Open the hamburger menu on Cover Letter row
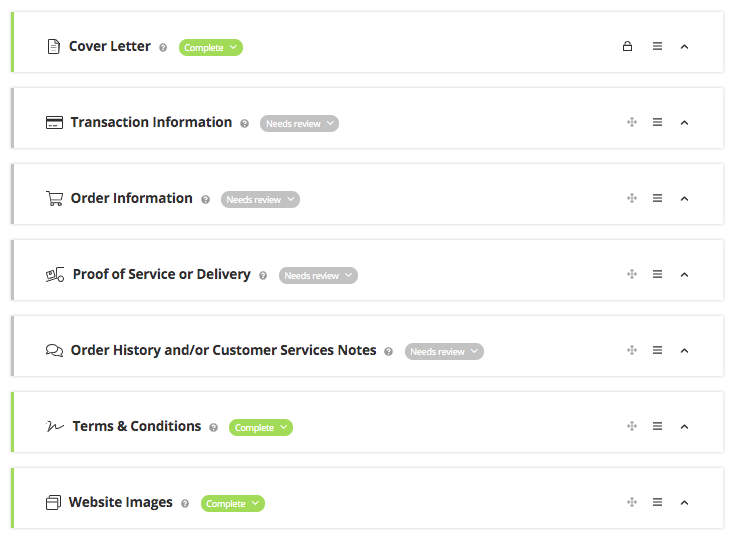The width and height of the screenshot is (738, 539). coord(657,46)
